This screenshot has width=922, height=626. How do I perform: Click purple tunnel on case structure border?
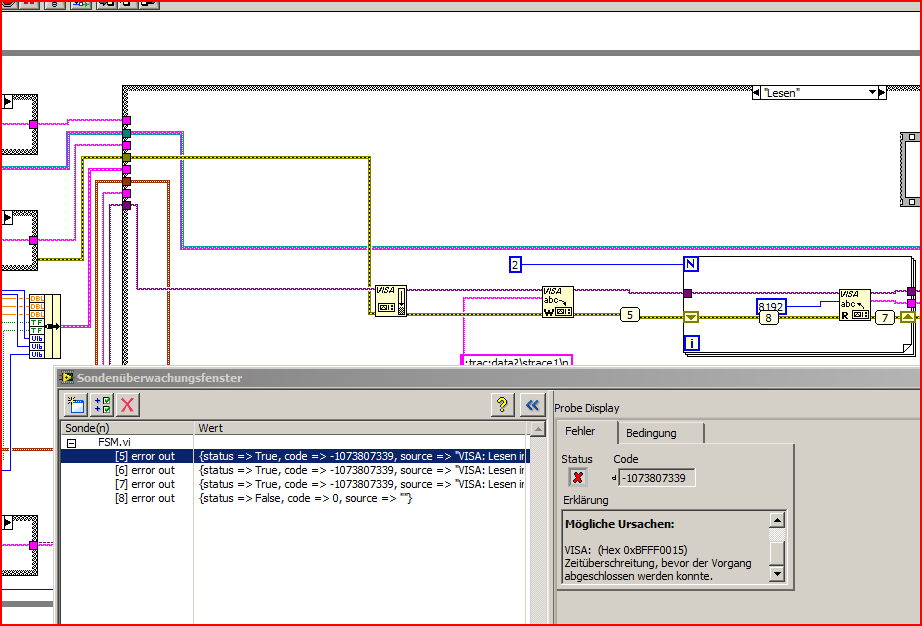click(126, 205)
